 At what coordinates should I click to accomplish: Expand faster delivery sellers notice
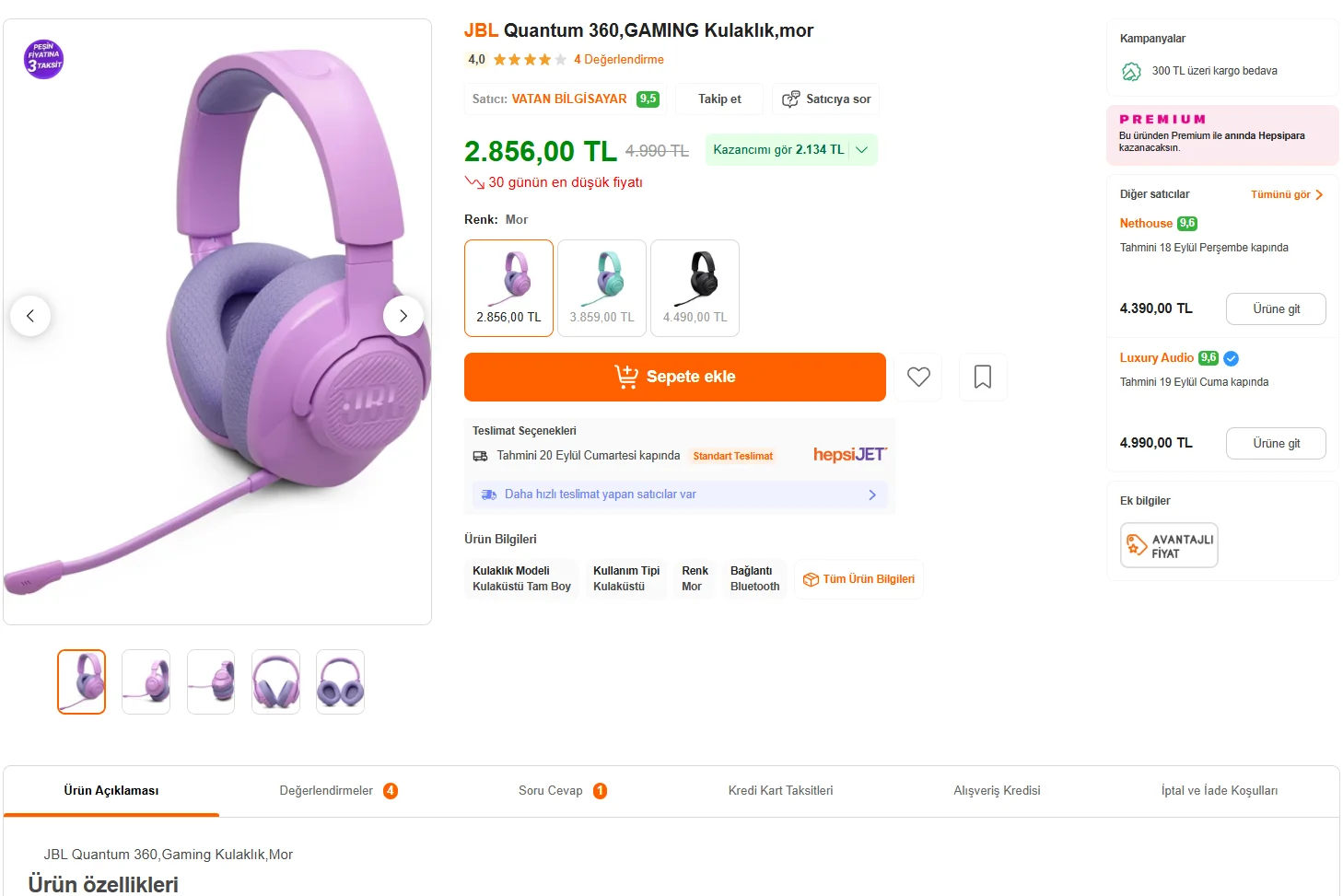click(x=680, y=495)
